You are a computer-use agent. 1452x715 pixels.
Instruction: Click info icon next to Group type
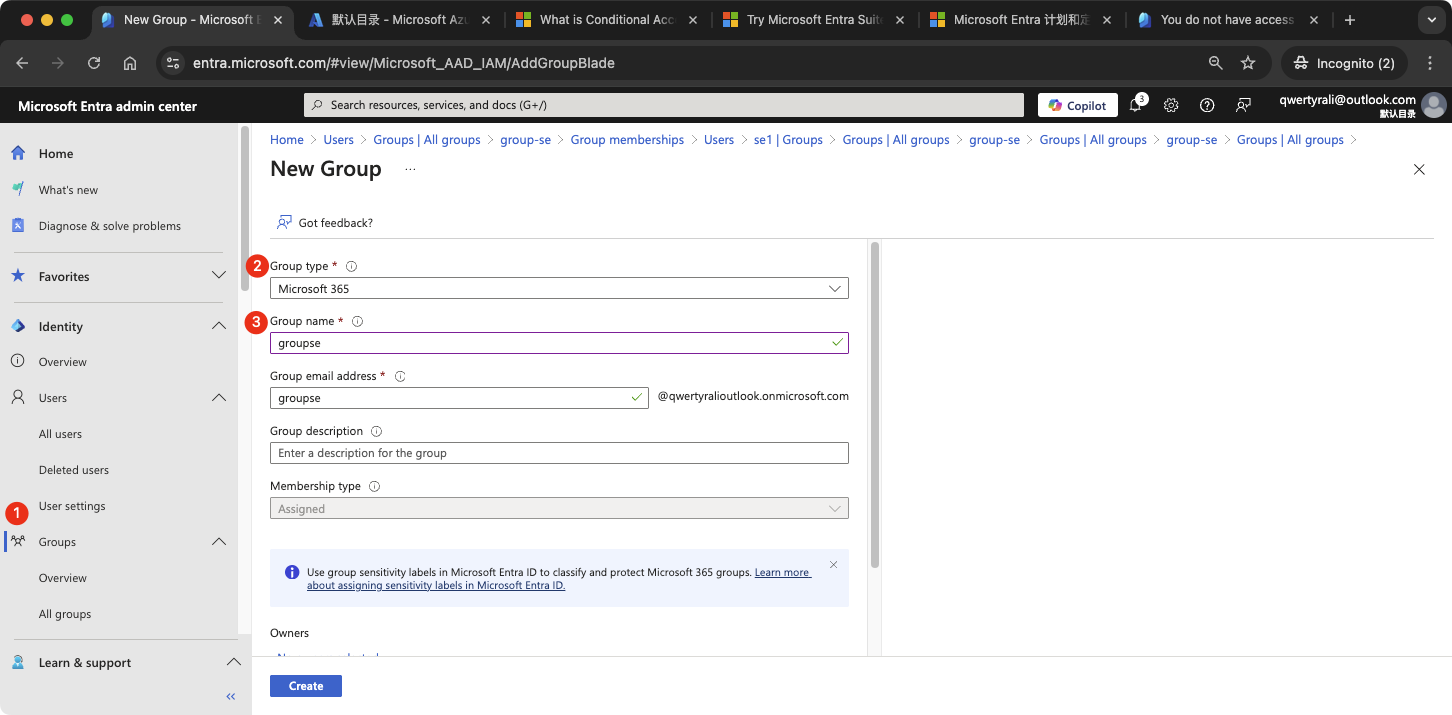tap(351, 266)
